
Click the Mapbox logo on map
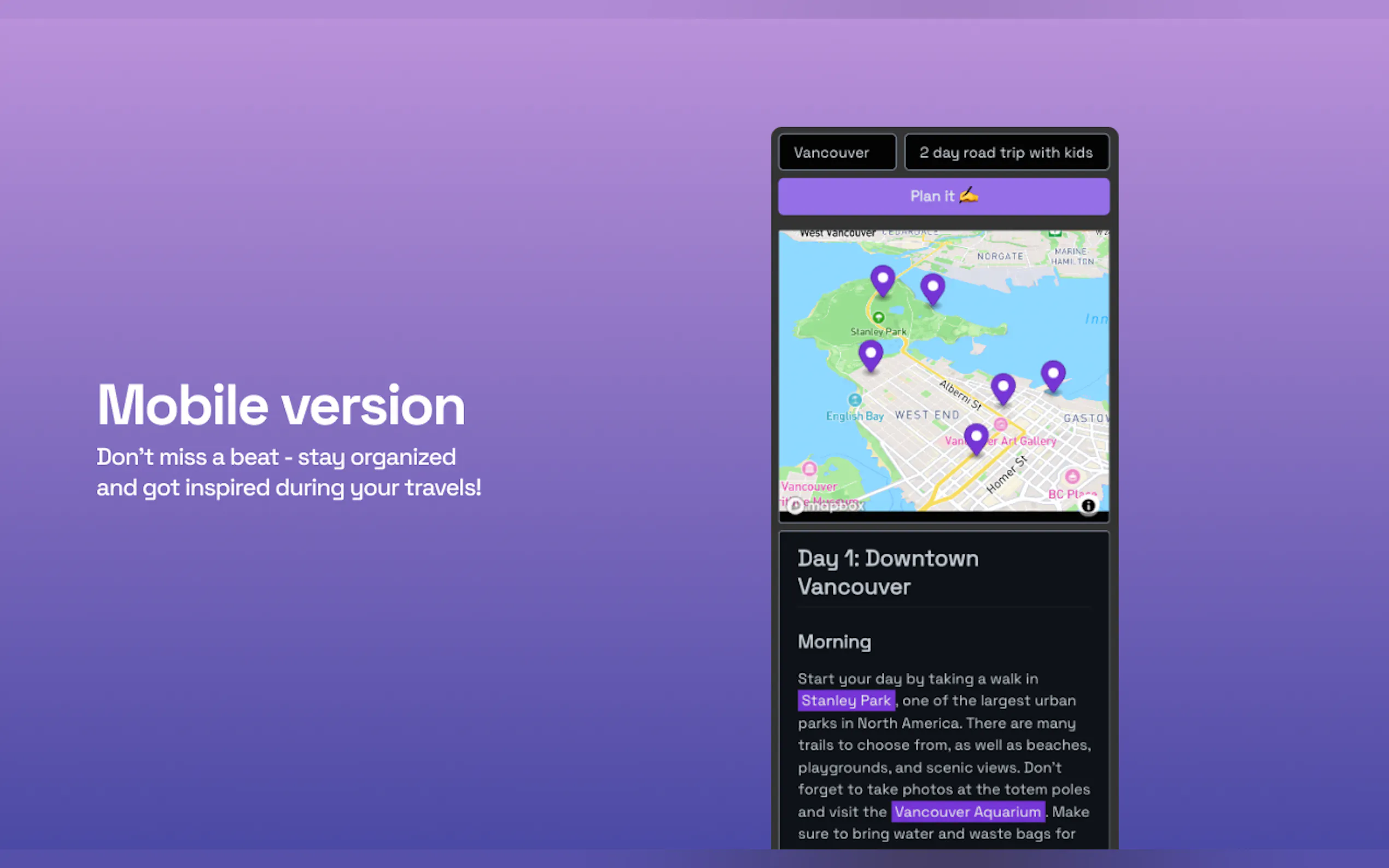click(827, 506)
